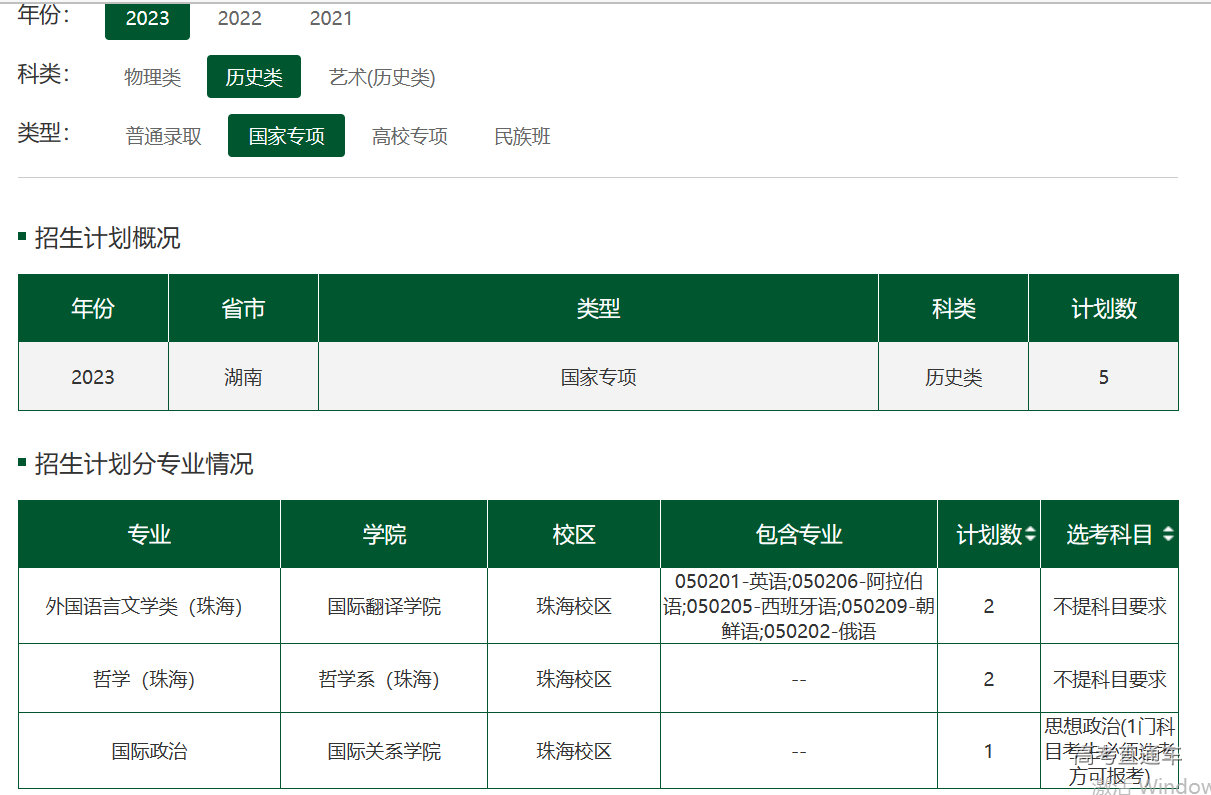Screen dimensions: 1211x795
Task: Click the 国际关系学院 college cell
Action: (x=384, y=751)
